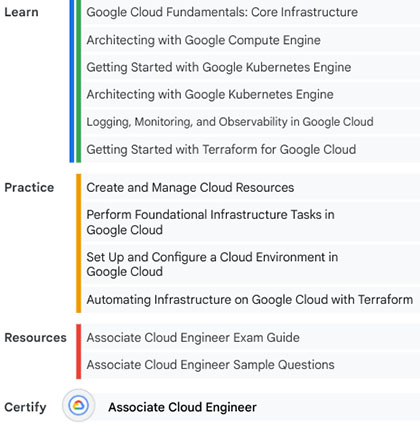
Task: Click the Associate Cloud Engineer certification title
Action: [182, 407]
